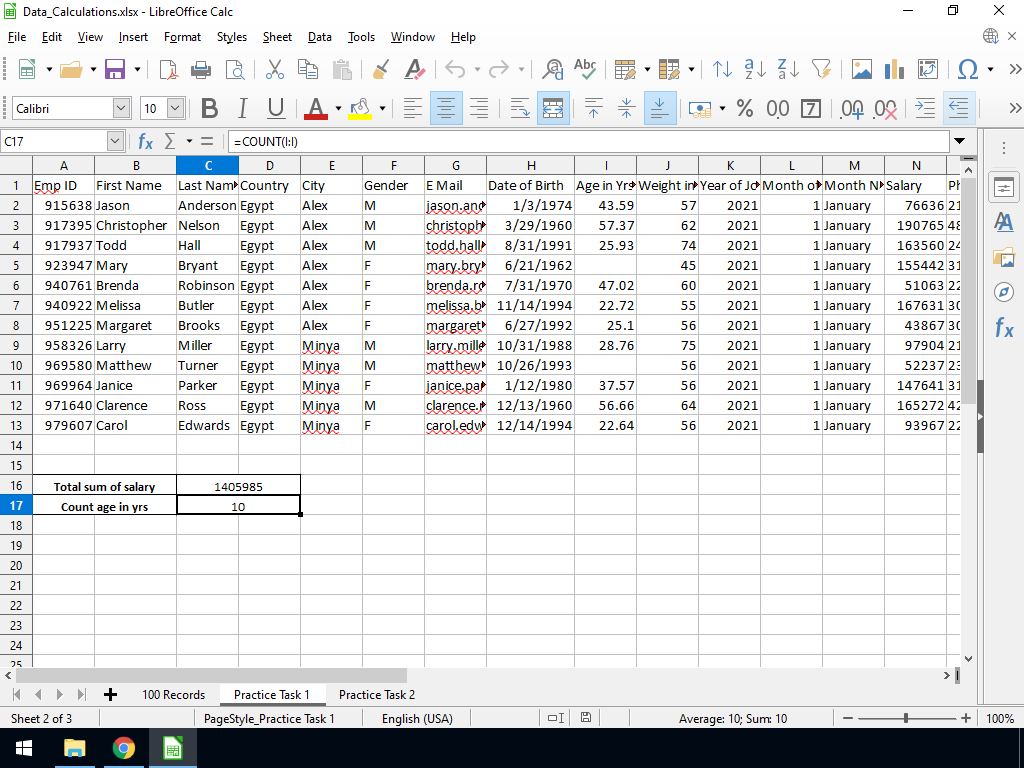Image resolution: width=1024 pixels, height=768 pixels.
Task: Toggle Wrap Text
Action: tap(520, 108)
